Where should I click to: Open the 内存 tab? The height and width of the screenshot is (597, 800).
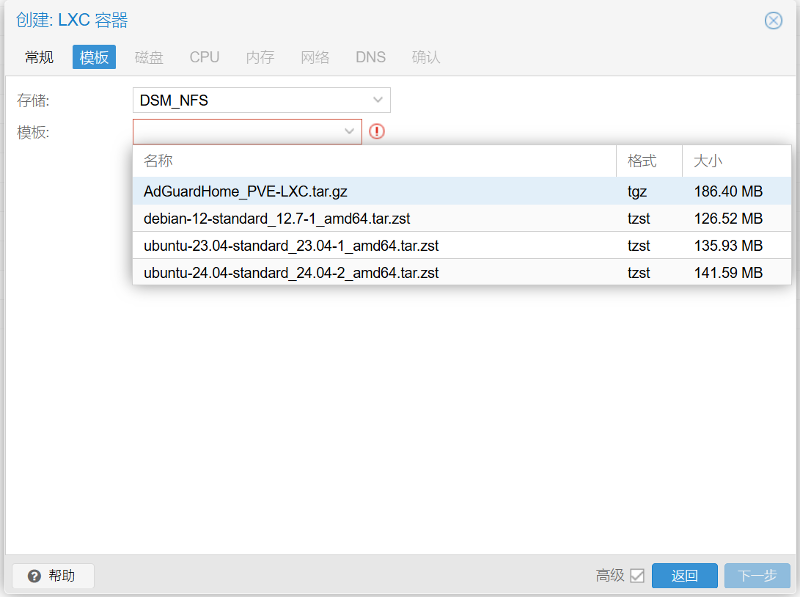tap(259, 57)
